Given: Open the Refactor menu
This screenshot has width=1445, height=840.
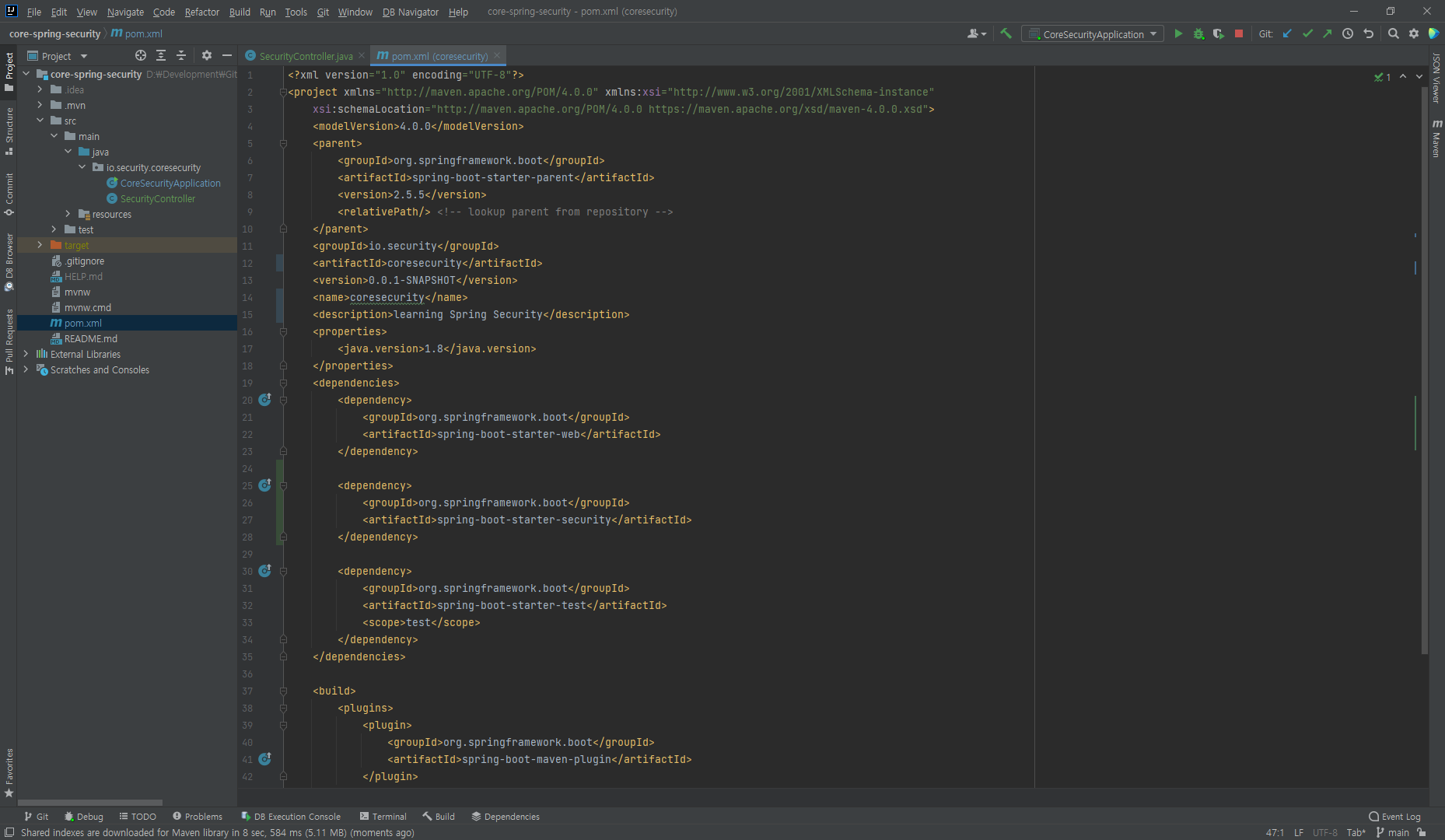Looking at the screenshot, I should point(201,12).
